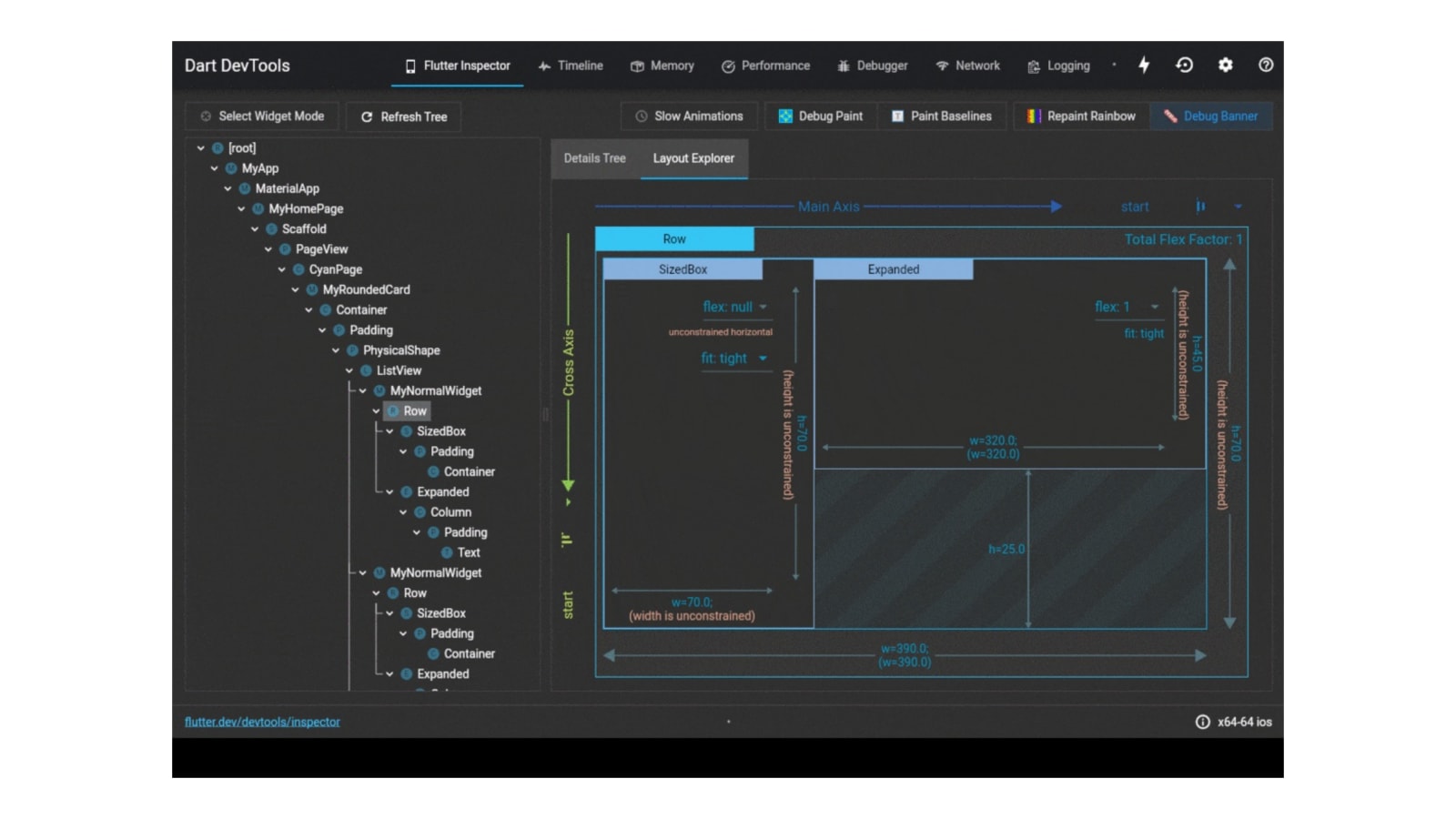Open the flex: null dropdown in SizedBox

tap(736, 308)
